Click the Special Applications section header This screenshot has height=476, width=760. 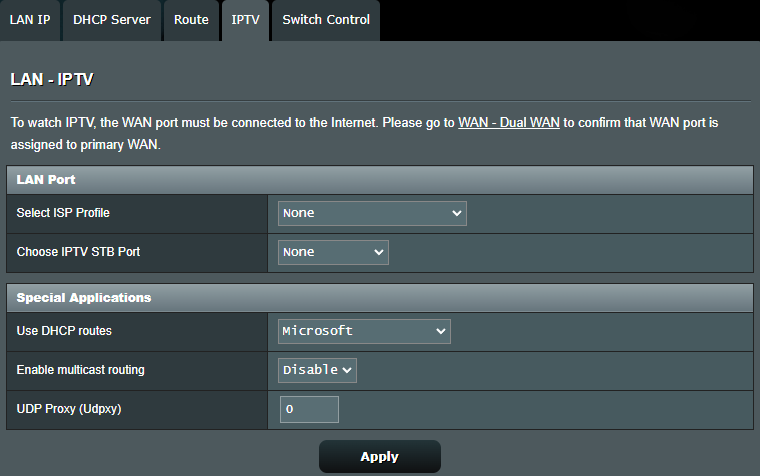pos(84,297)
